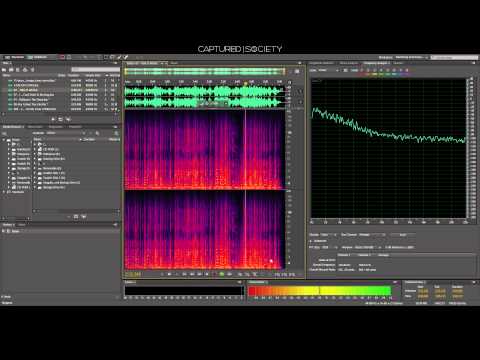Open Files panel menu at panel corner
Viewport: 480px width, 360px height.
point(116,63)
